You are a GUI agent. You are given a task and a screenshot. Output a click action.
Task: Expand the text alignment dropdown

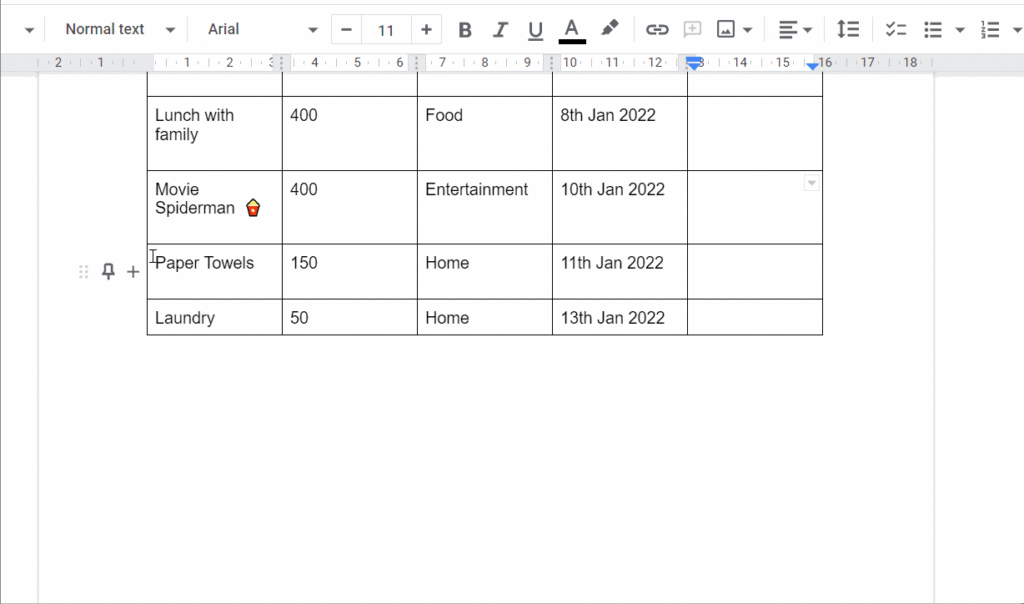click(x=806, y=29)
